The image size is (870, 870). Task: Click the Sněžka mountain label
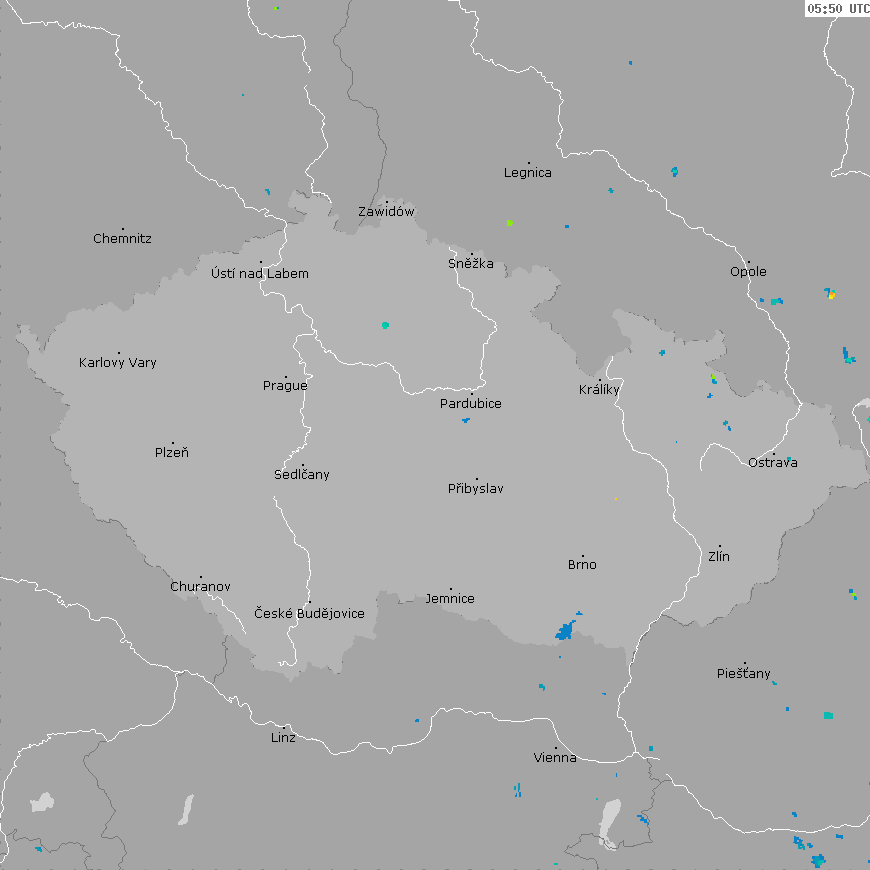point(471,264)
